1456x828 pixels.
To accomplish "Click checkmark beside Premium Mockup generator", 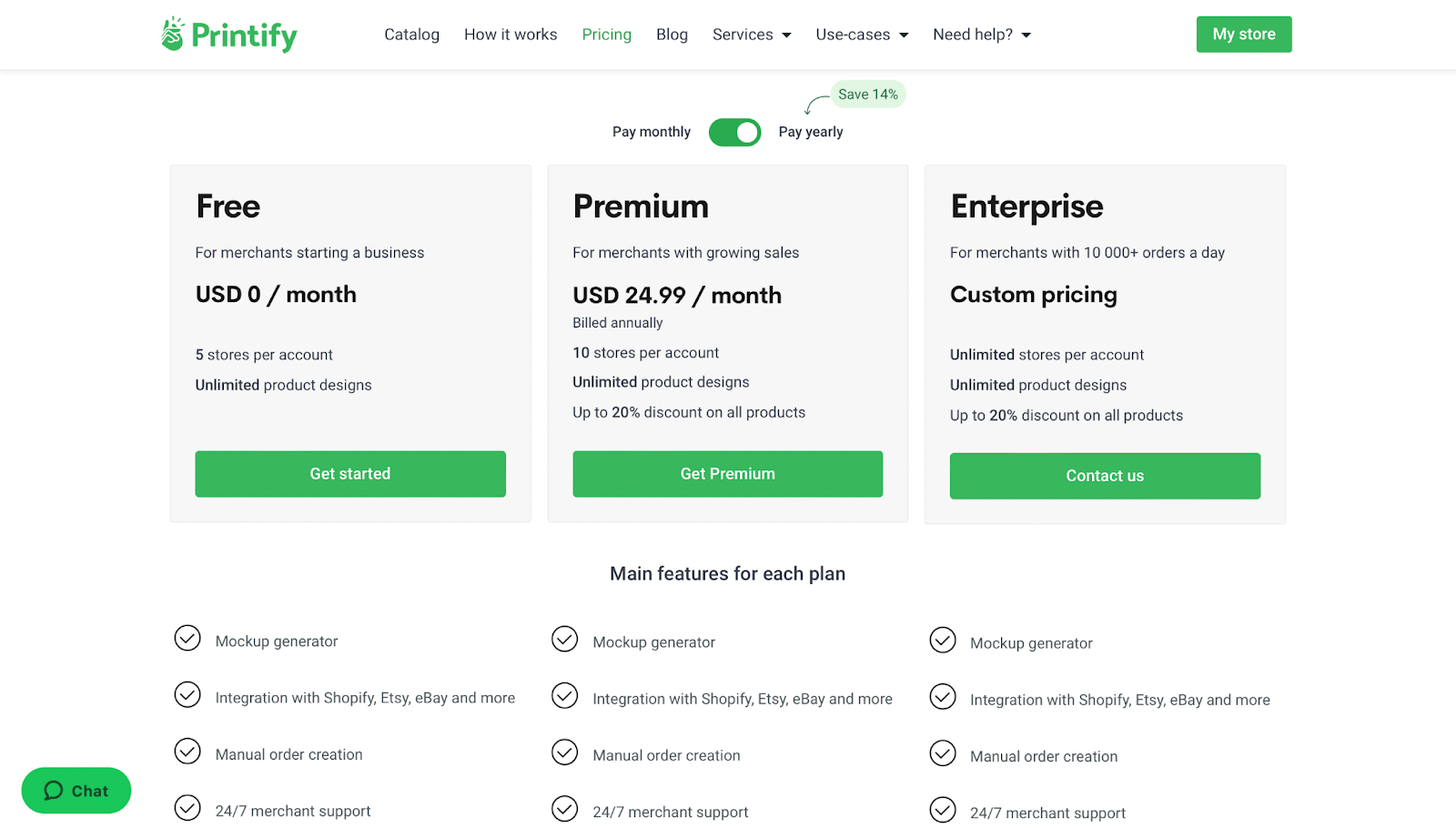I will (565, 640).
